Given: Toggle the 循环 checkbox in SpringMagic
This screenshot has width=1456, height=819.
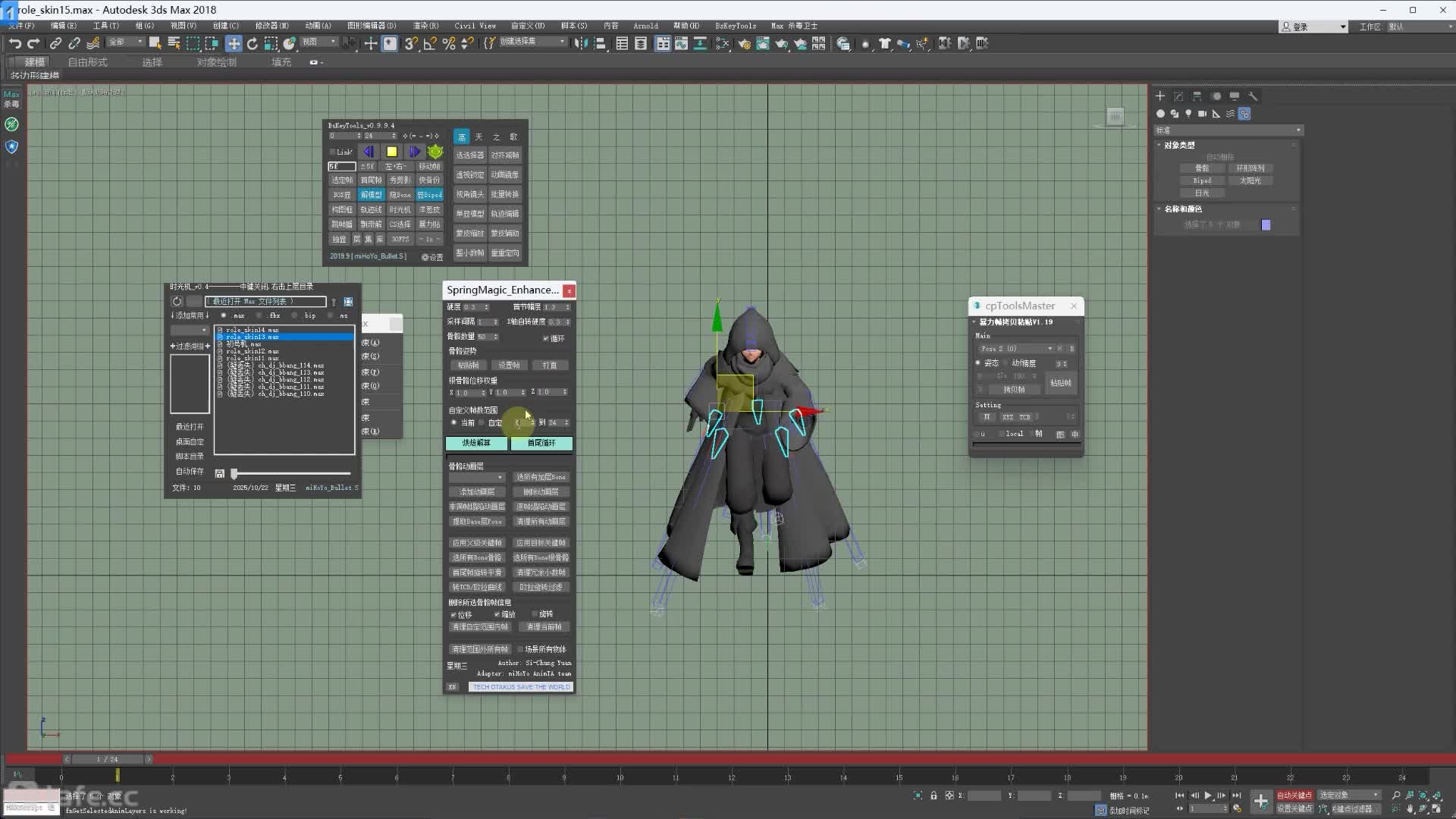Looking at the screenshot, I should tap(546, 338).
